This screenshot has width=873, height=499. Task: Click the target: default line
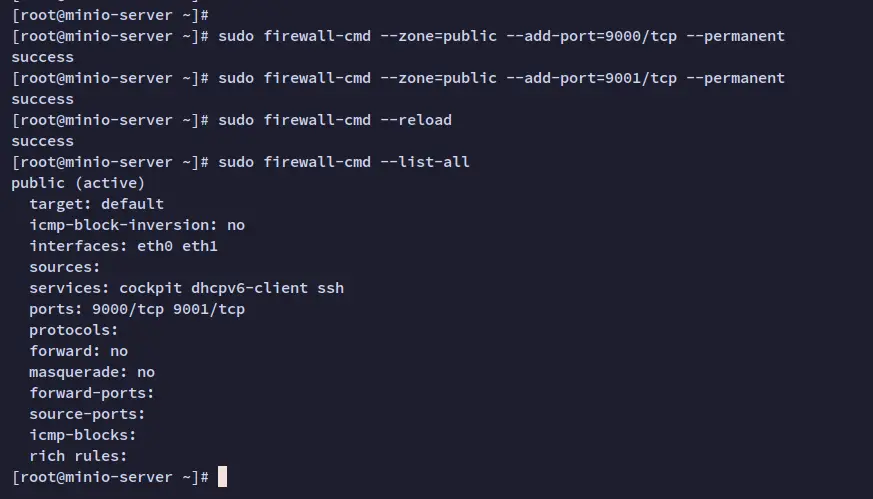click(x=96, y=204)
